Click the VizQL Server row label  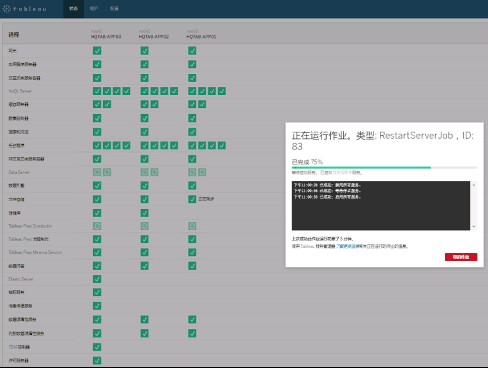point(20,91)
